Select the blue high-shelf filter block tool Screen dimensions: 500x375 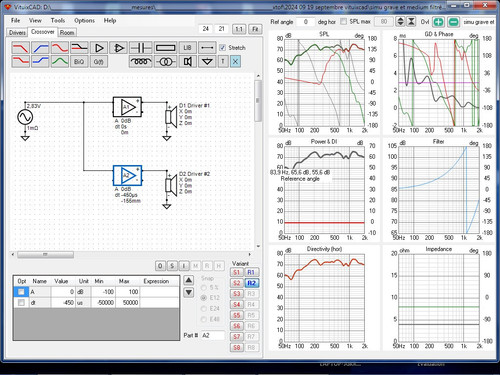coord(40,62)
